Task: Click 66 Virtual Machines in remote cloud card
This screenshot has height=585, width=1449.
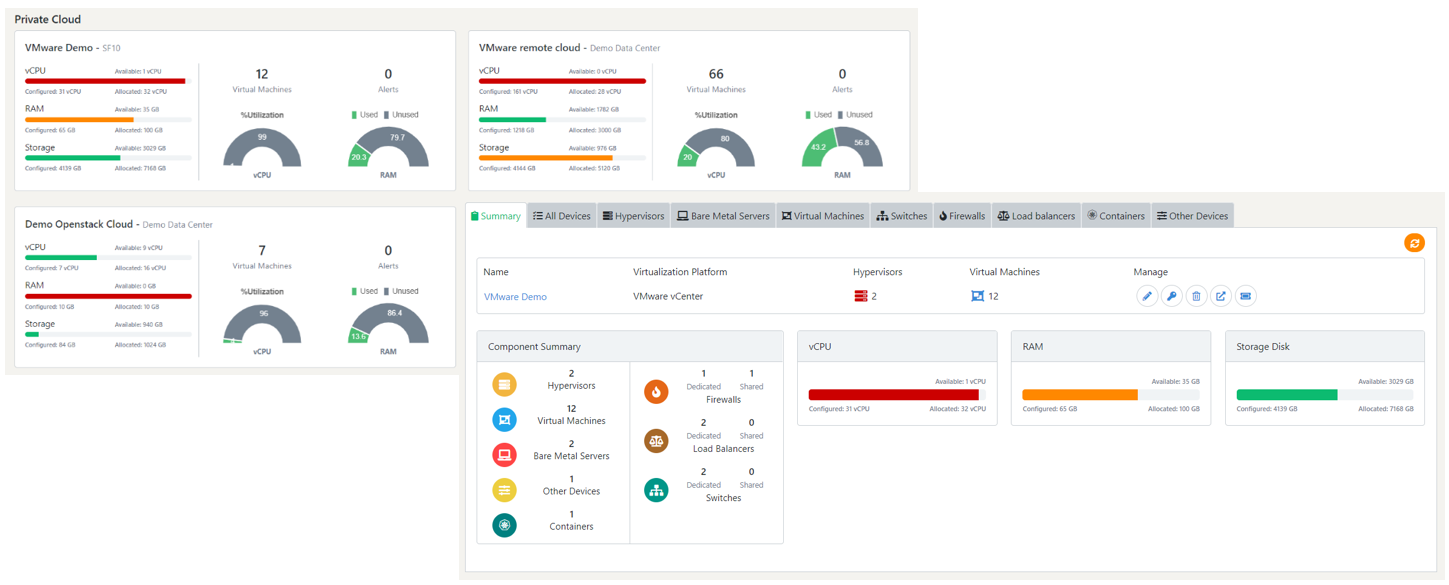Action: click(x=716, y=80)
